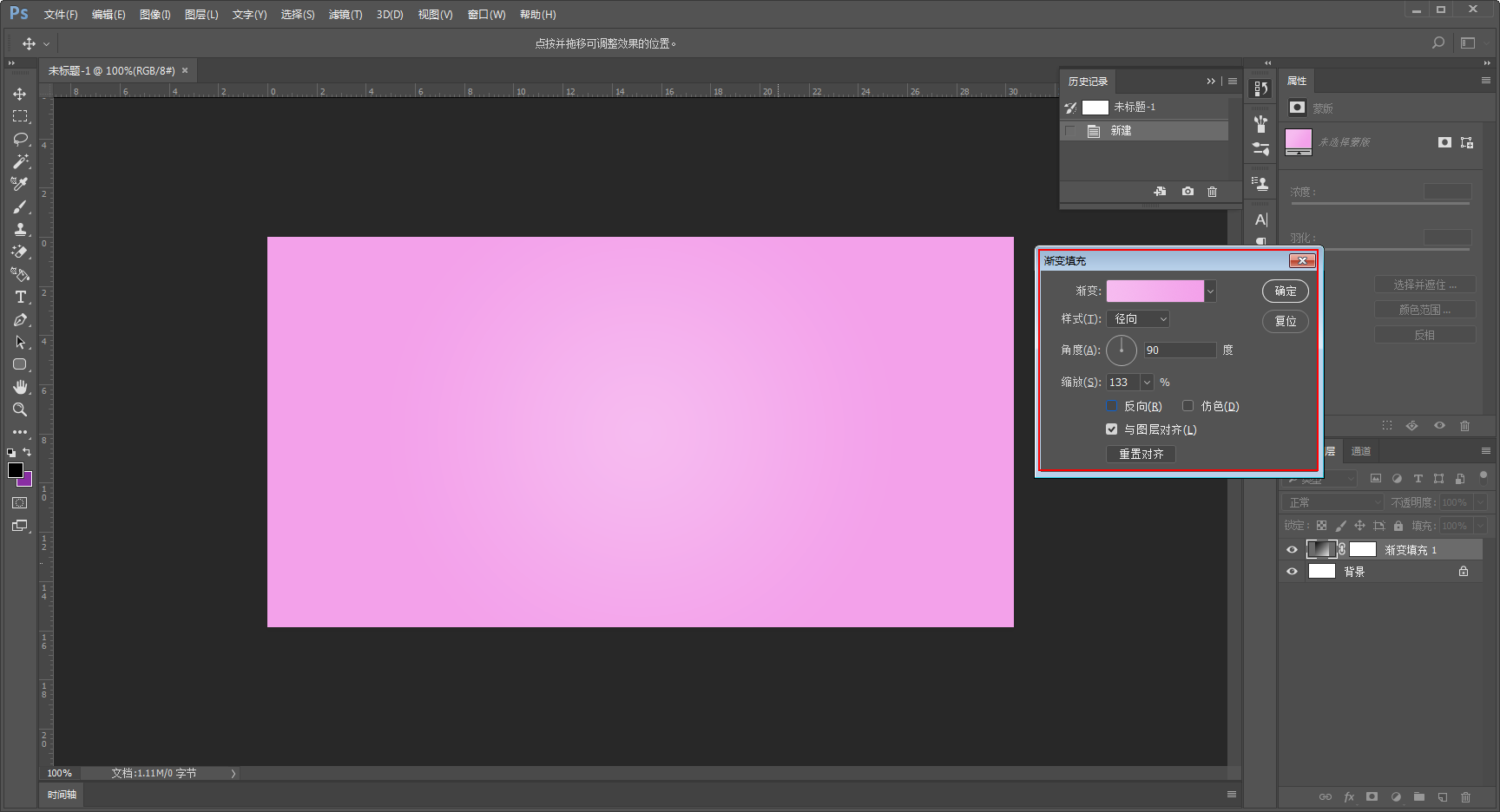The width and height of the screenshot is (1500, 812).
Task: Select the Lasso tool
Action: (20, 139)
